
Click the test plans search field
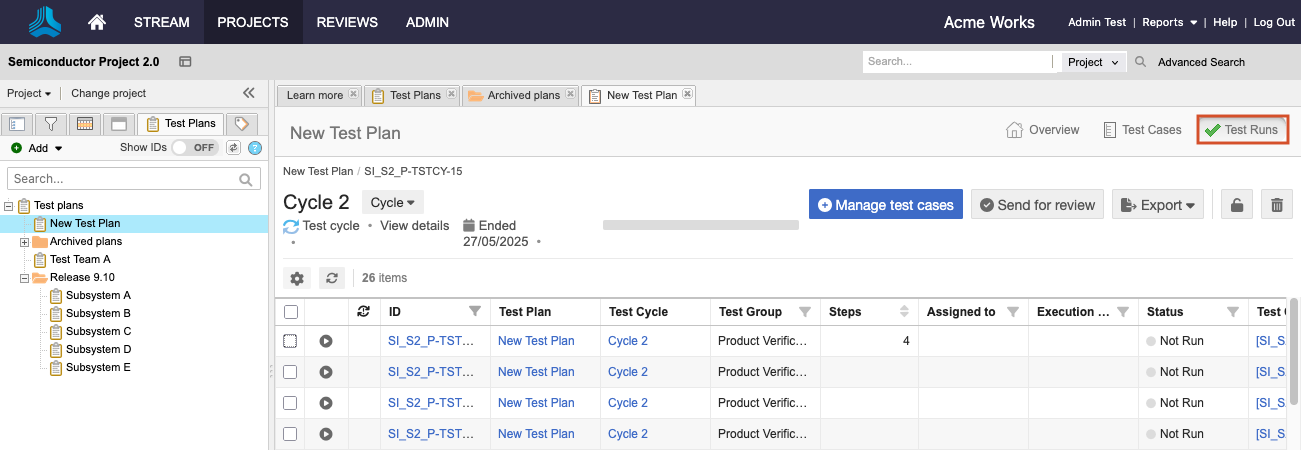(x=124, y=179)
